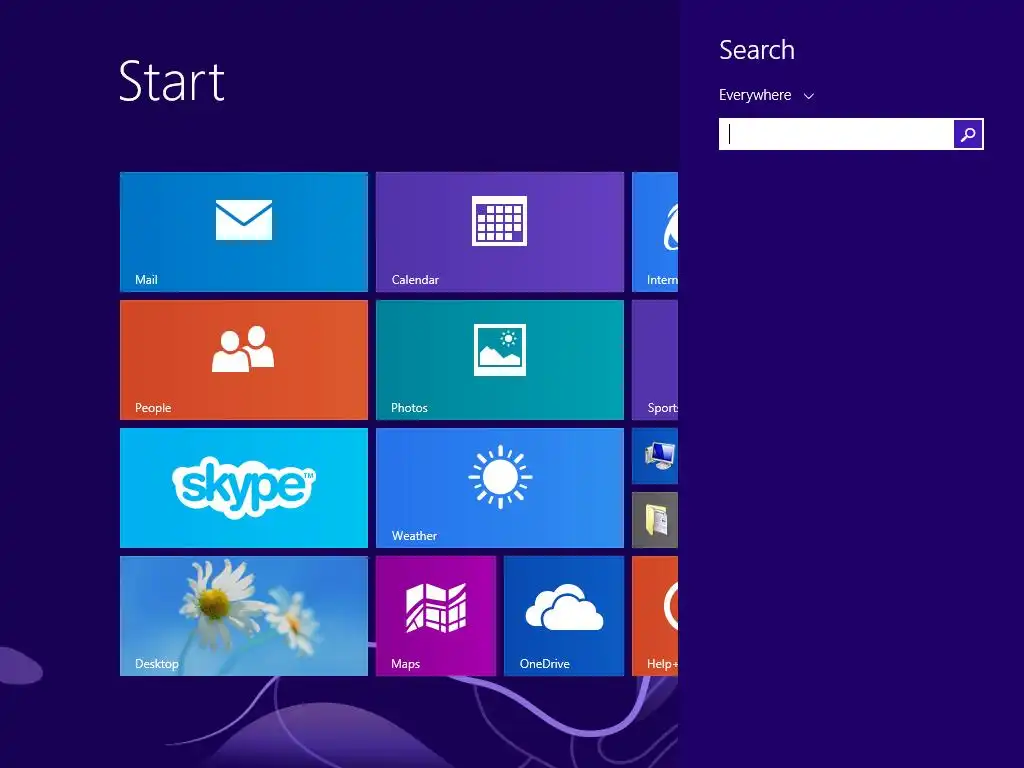Go to the Desktop tile
The height and width of the screenshot is (768, 1024).
(244, 616)
